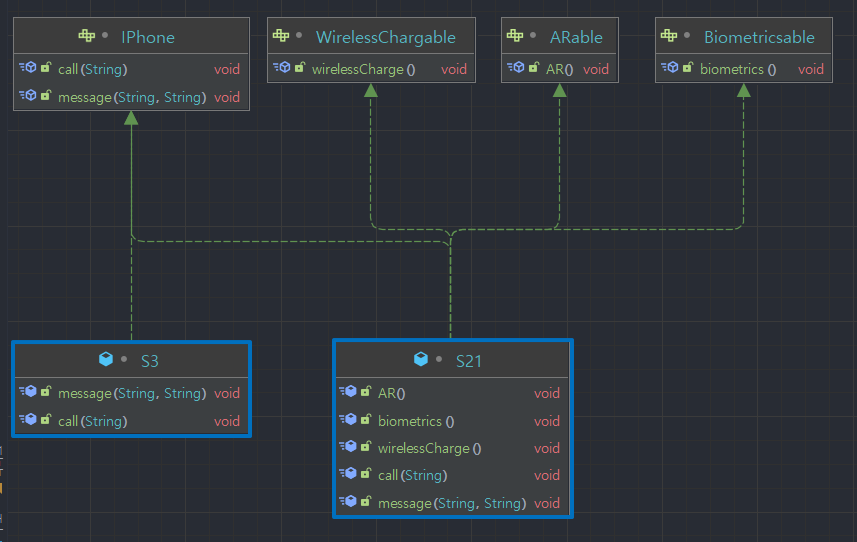
Task: Click the public lock icon of S21 message(String, String)
Action: [366, 501]
